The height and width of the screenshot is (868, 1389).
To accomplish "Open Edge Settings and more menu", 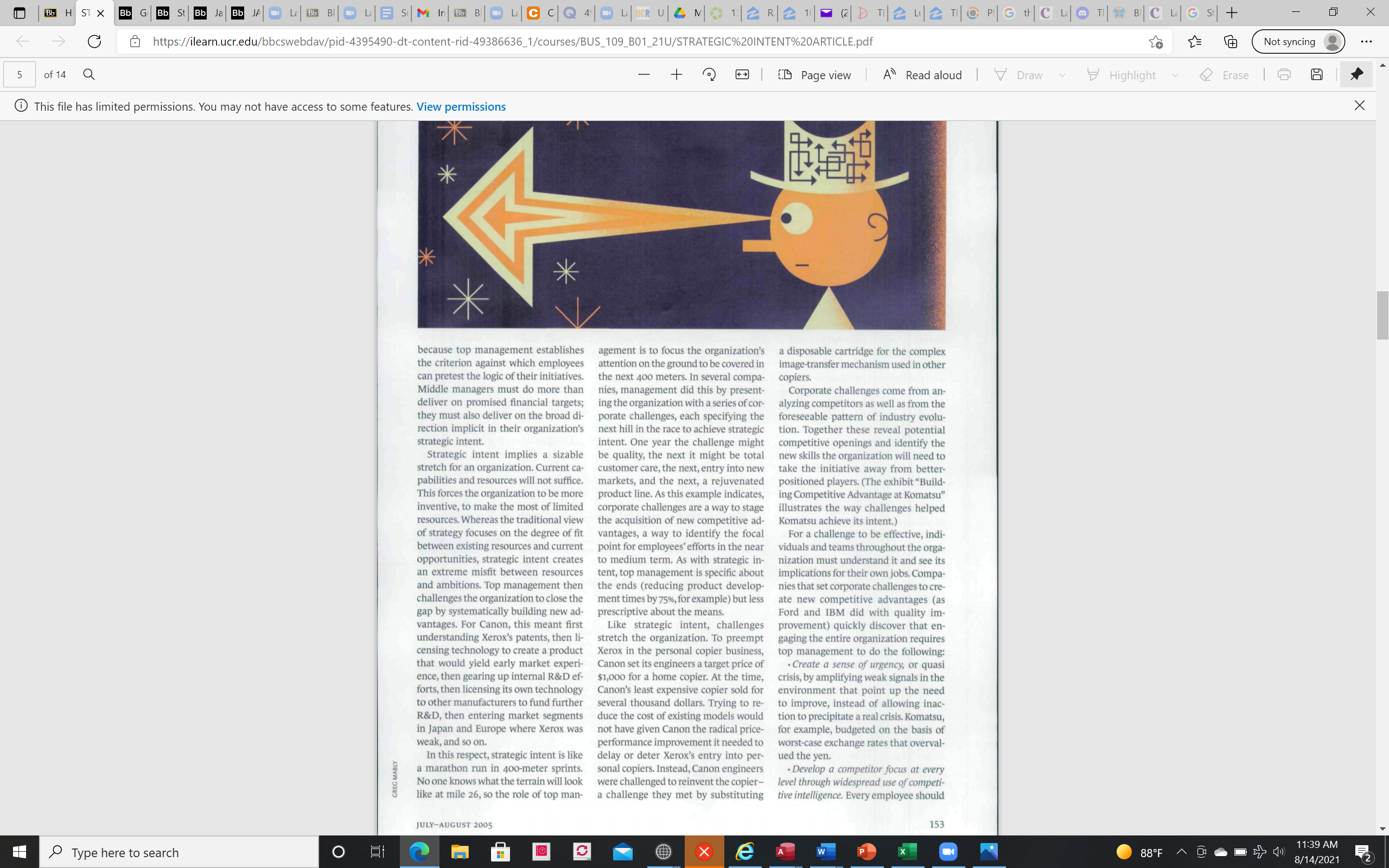I will coord(1366,41).
